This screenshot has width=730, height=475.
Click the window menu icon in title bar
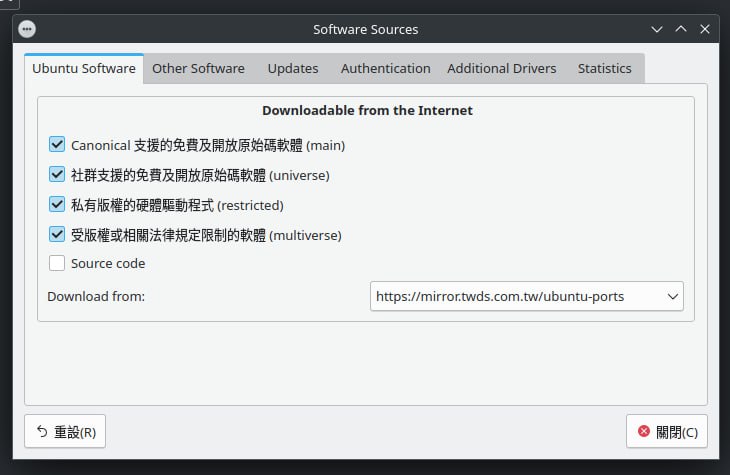pyautogui.click(x=27, y=29)
